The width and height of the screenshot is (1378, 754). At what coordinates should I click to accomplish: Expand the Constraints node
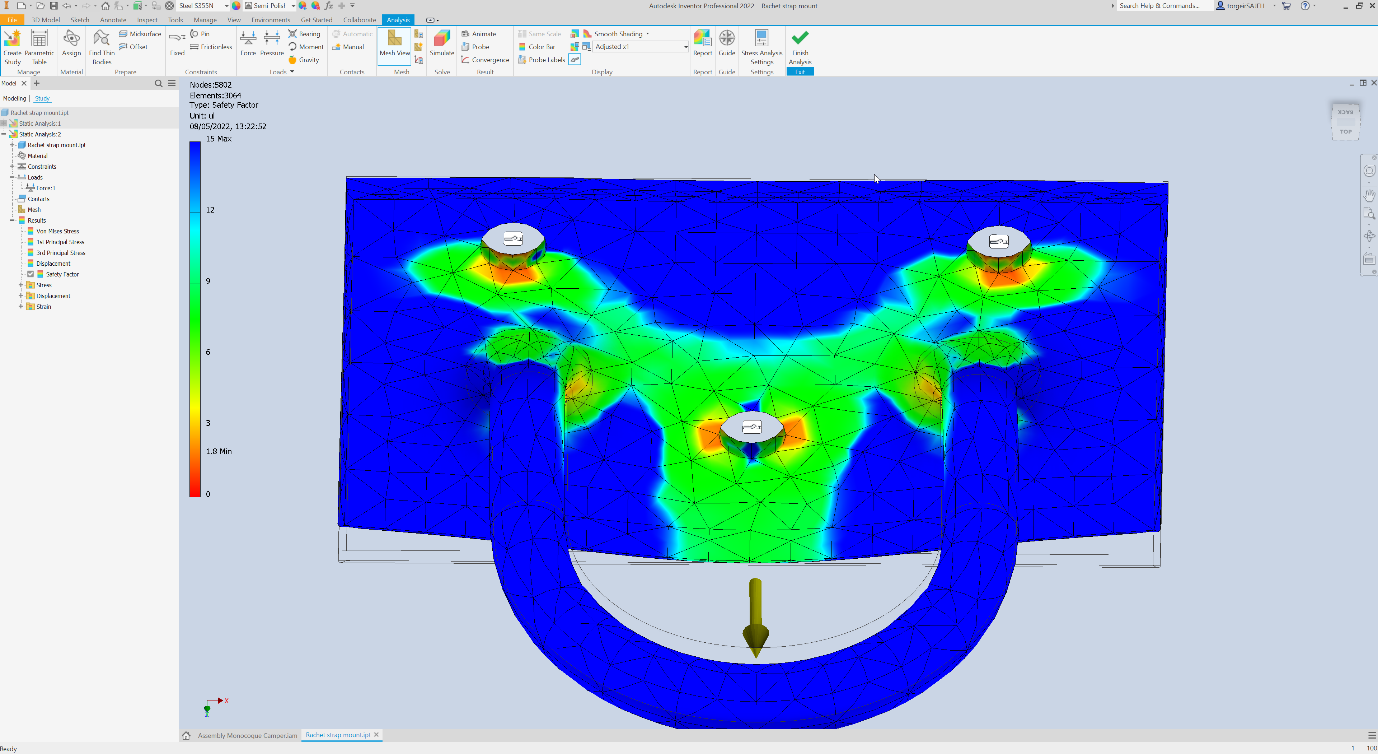point(13,166)
